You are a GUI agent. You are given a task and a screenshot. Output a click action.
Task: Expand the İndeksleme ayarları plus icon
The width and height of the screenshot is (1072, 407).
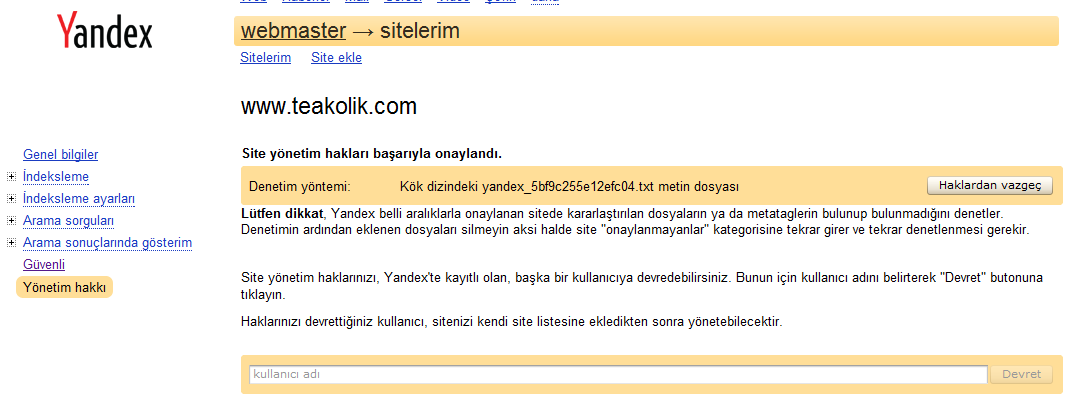pyautogui.click(x=11, y=199)
